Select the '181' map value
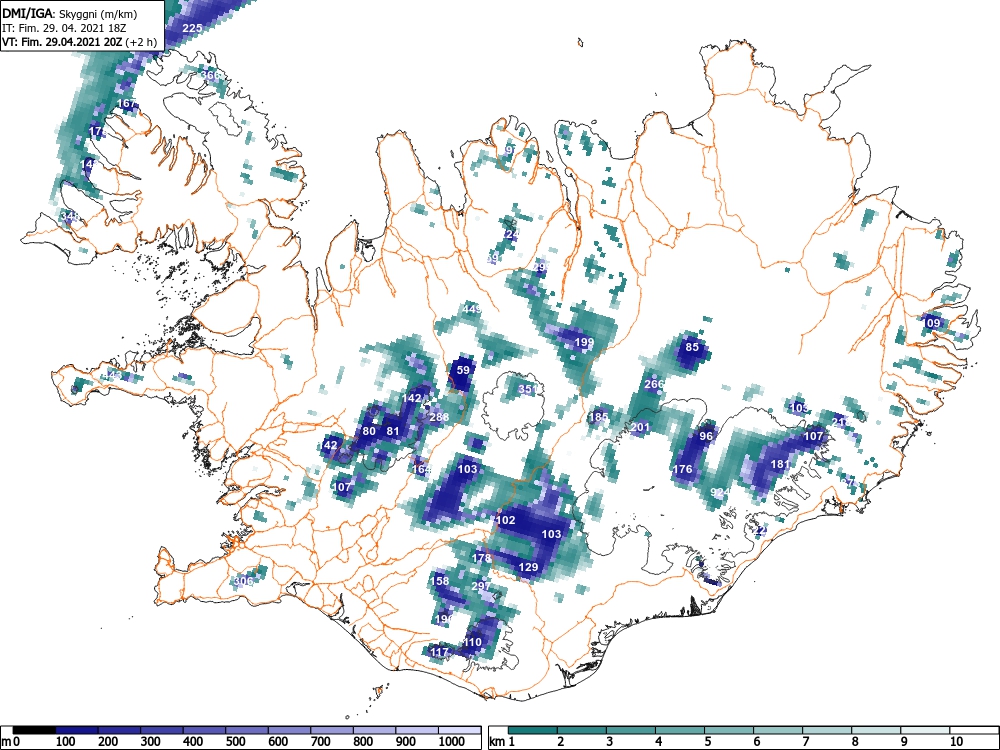Screen dimensions: 1000x750 pyautogui.click(x=781, y=464)
